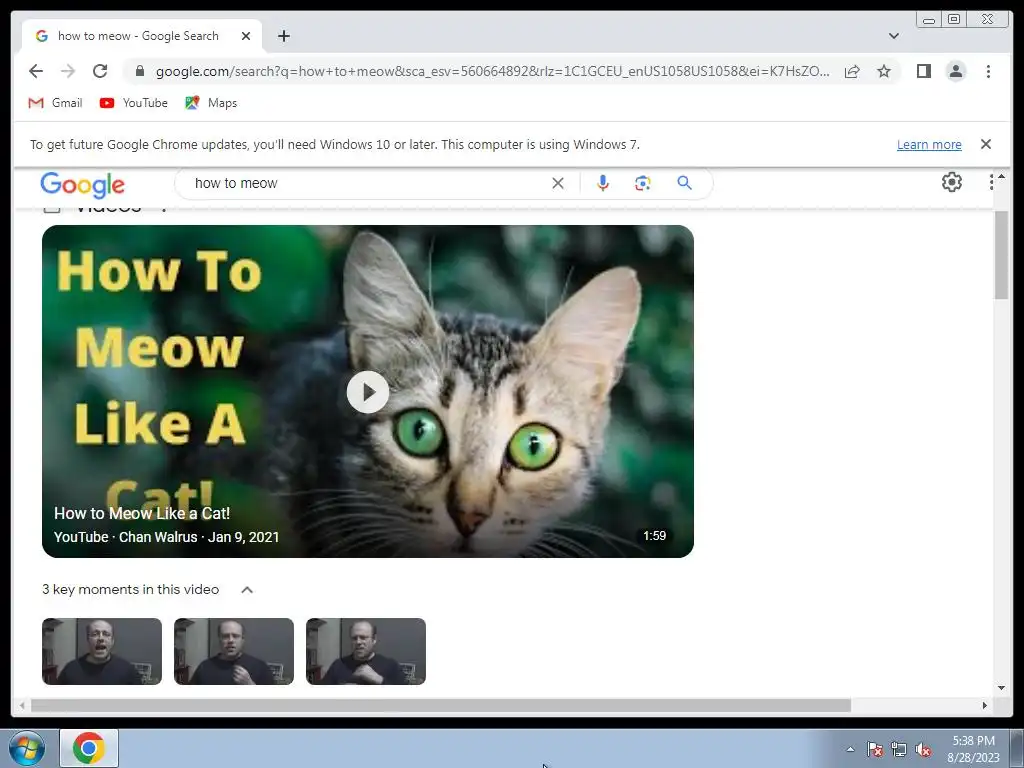
Task: Clear the search query
Action: click(558, 183)
